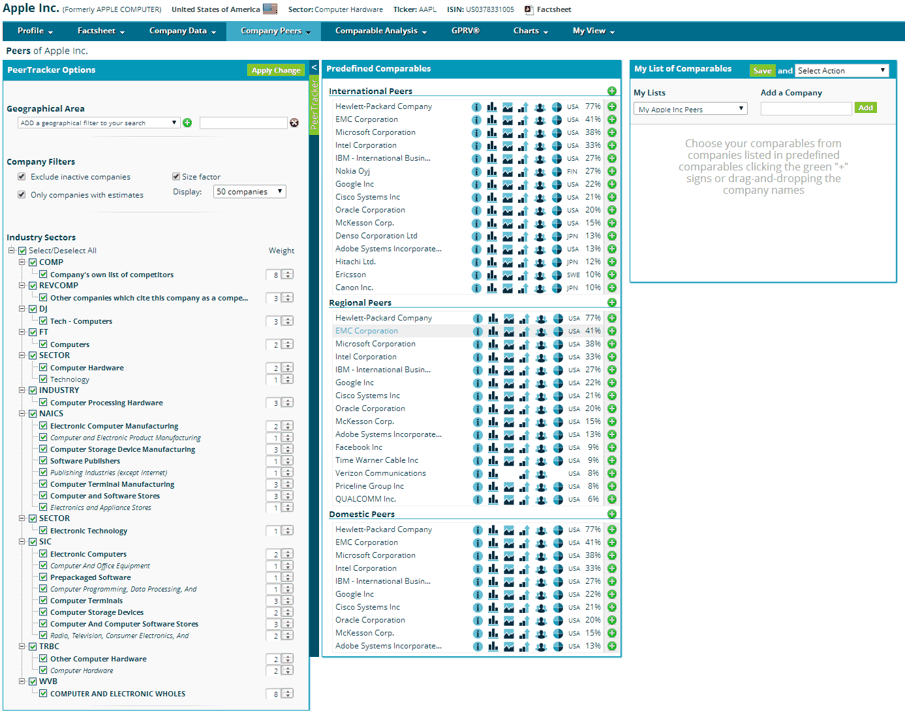
Task: Open the Company Data menu
Action: (183, 31)
